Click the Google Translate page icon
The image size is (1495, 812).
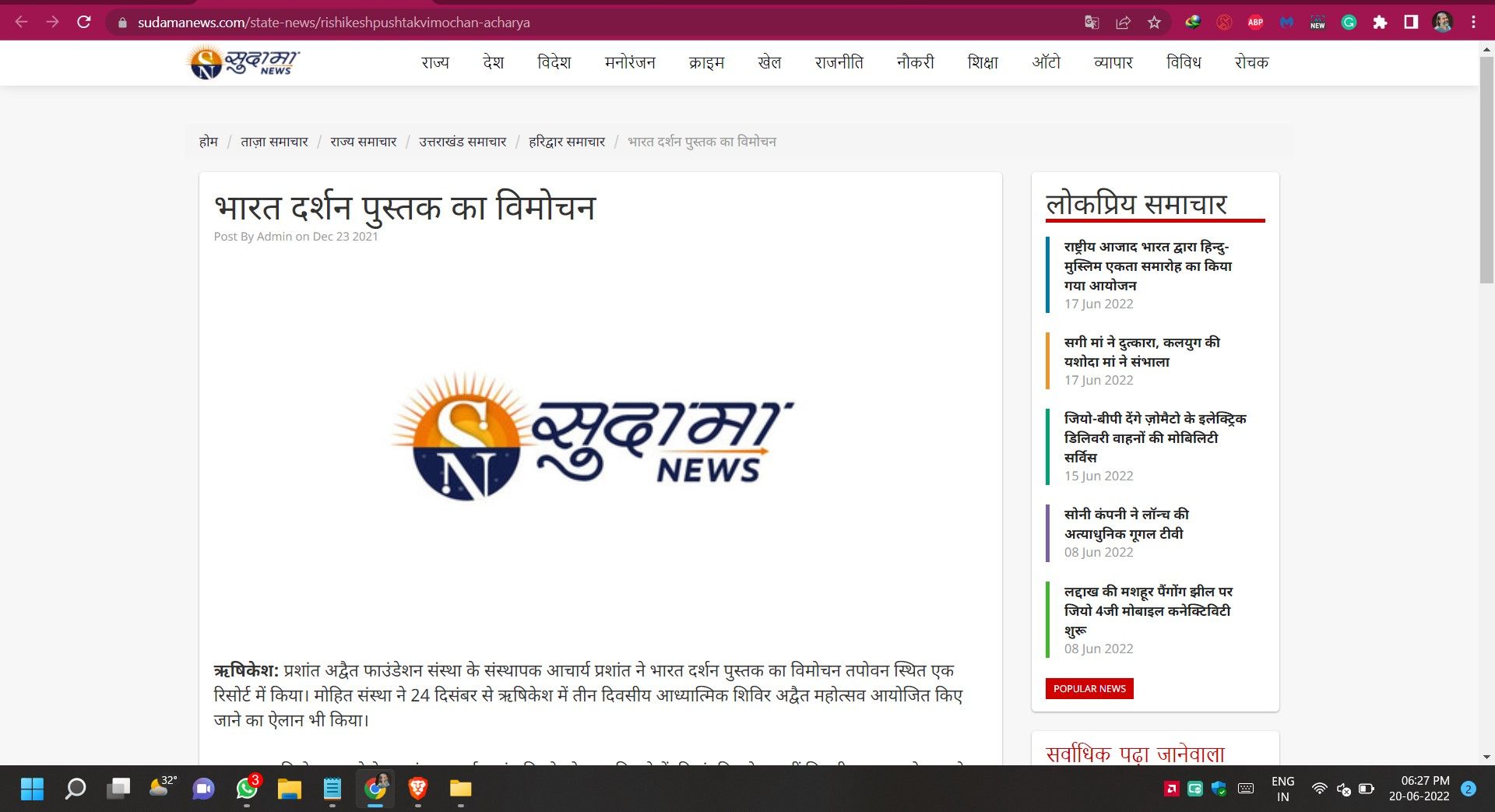1092,23
